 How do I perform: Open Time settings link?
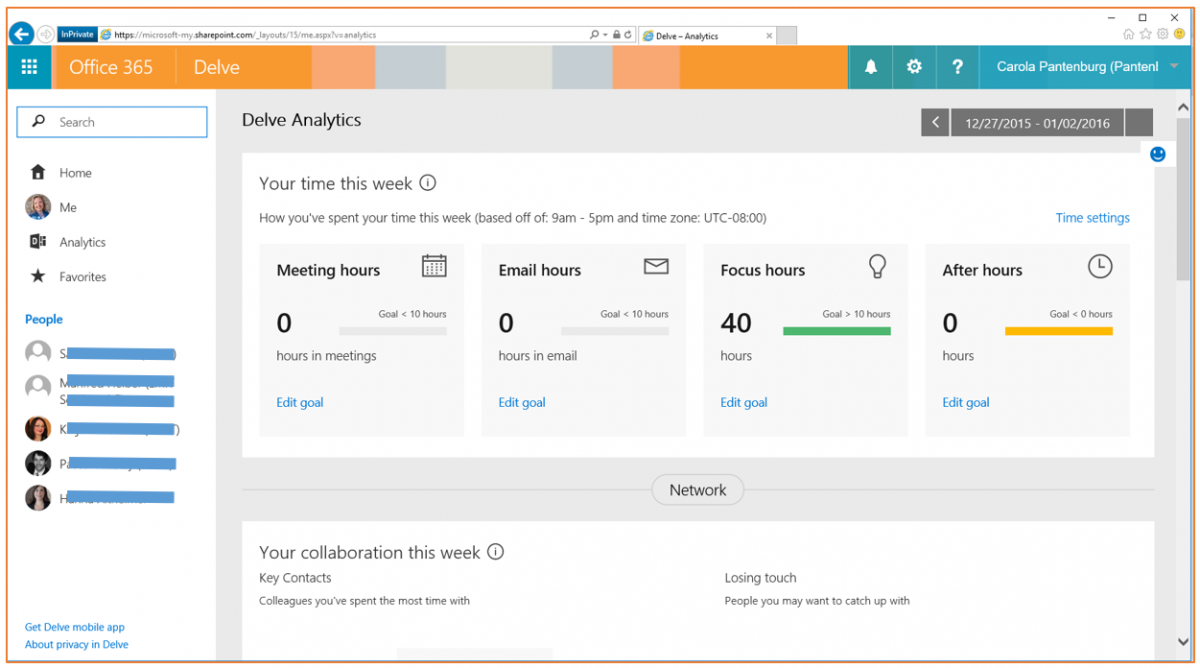click(1093, 218)
